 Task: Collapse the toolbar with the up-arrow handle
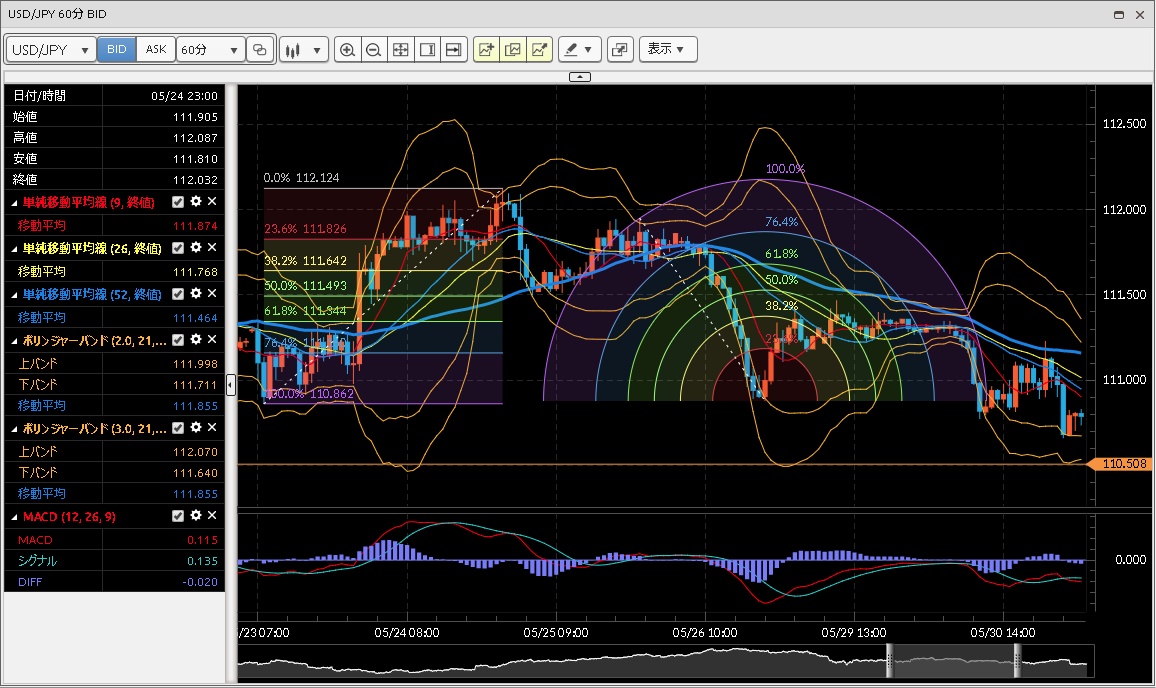(x=580, y=77)
